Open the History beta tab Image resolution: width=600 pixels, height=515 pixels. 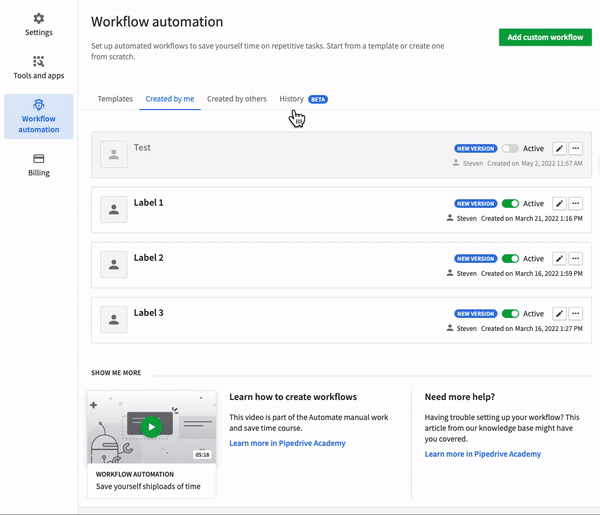coord(292,99)
